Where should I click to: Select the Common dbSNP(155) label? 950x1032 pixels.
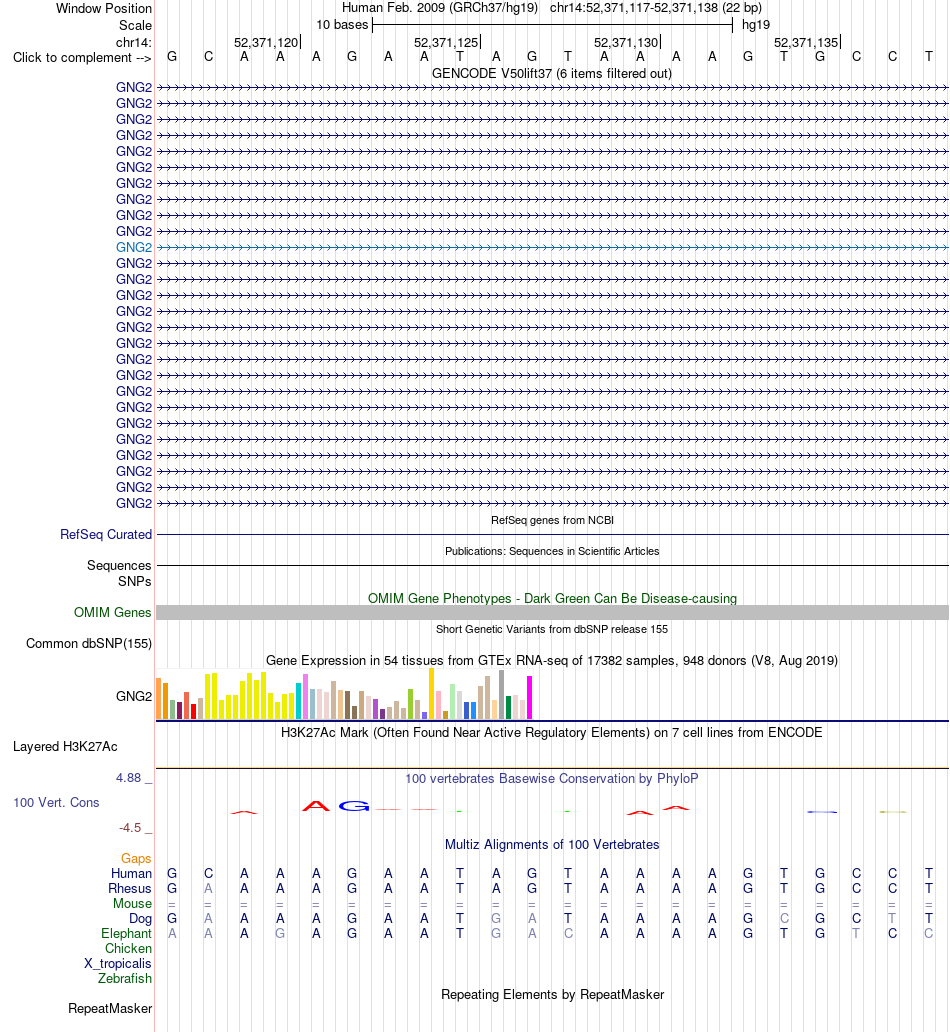(x=89, y=644)
